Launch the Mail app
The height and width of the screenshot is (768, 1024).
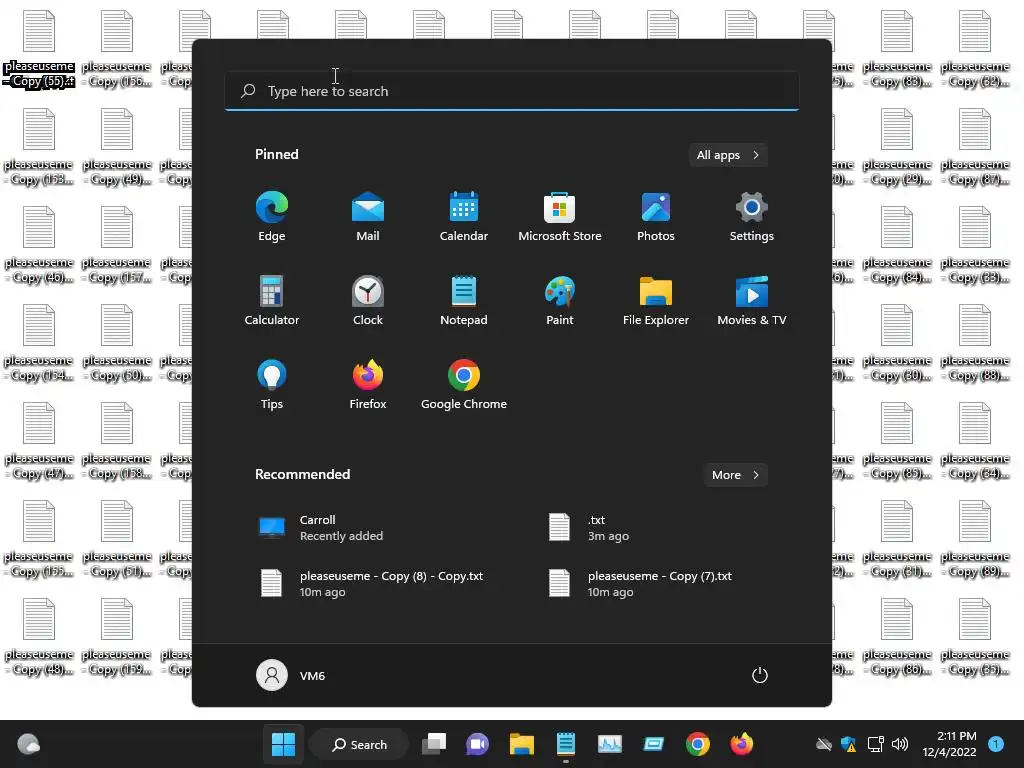(368, 216)
